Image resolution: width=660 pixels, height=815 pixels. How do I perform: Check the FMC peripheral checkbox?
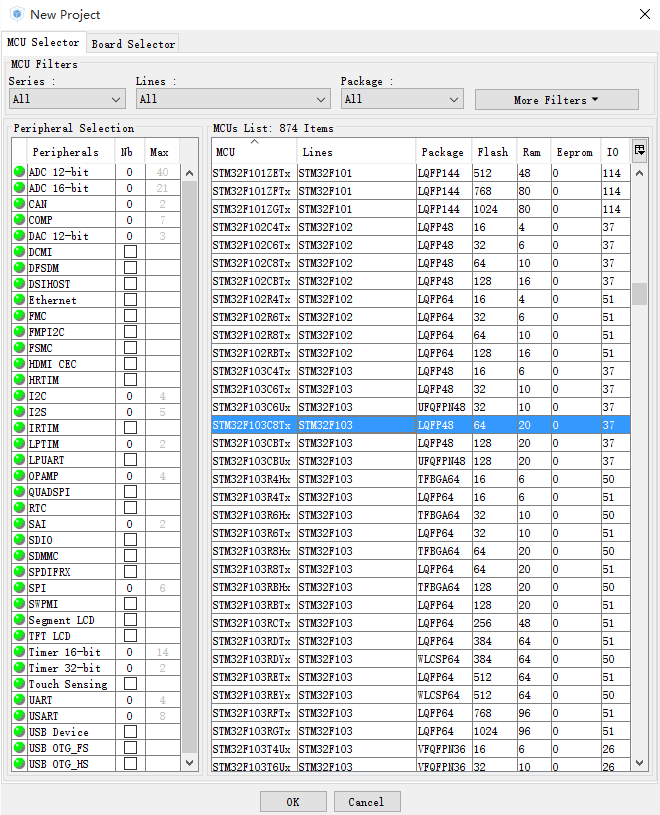tap(130, 316)
